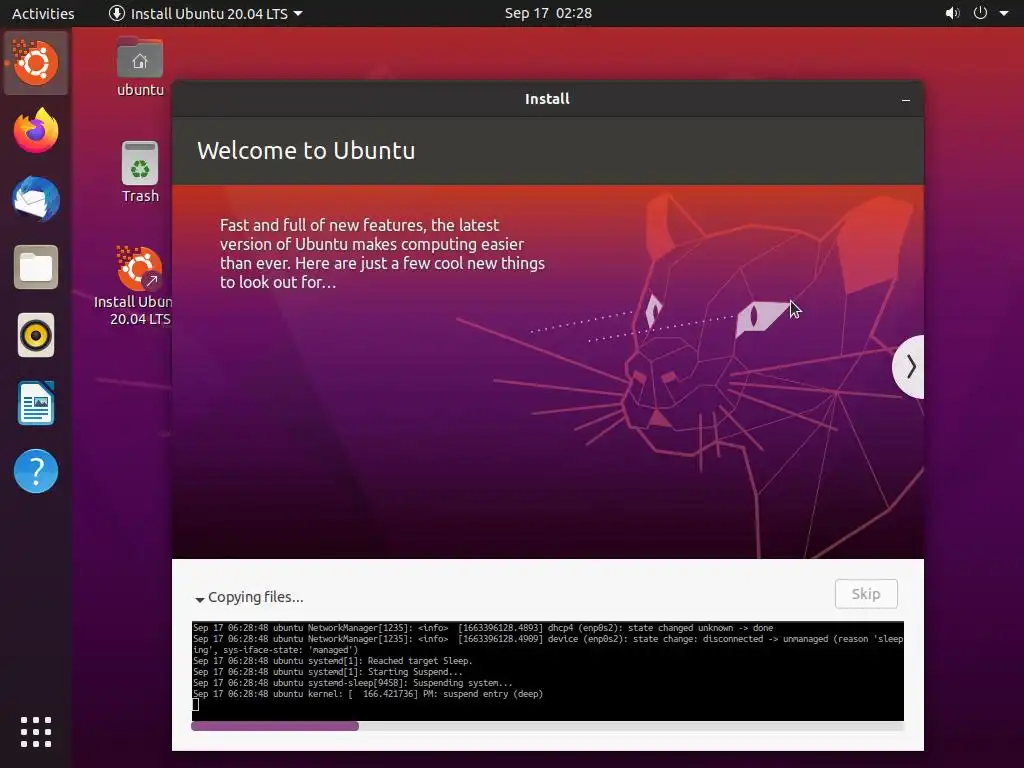The height and width of the screenshot is (768, 1024).
Task: Click the Install window title bar text
Action: pyautogui.click(x=547, y=99)
